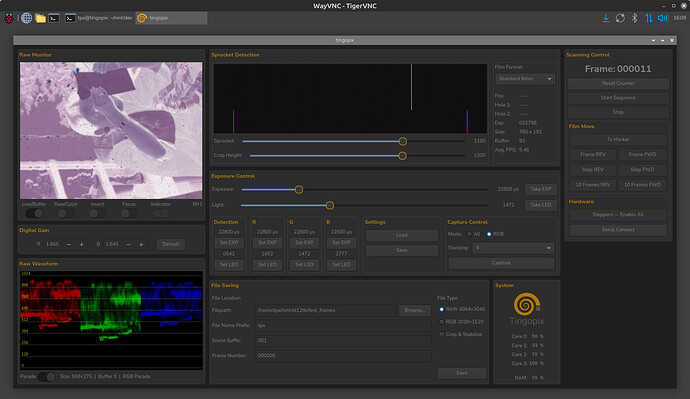The height and width of the screenshot is (399, 690).
Task: Click the 10 Frames FWD button
Action: click(642, 185)
